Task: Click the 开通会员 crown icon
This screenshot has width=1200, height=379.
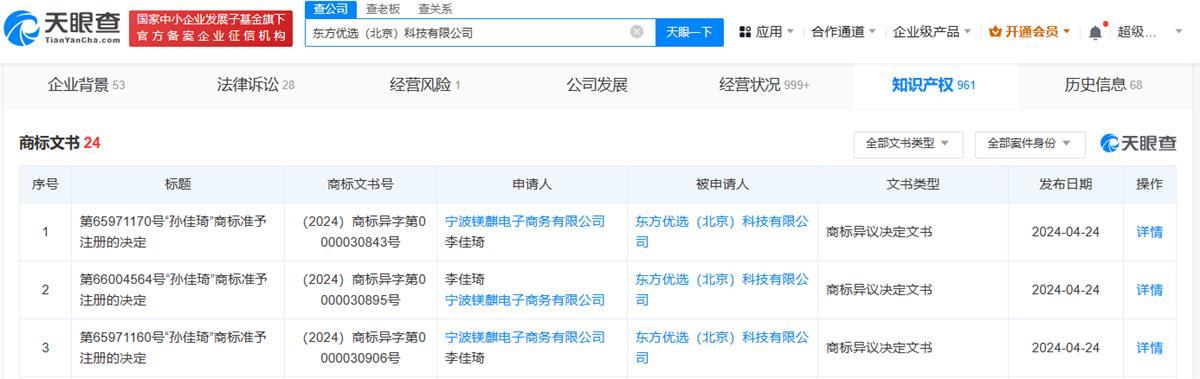Action: (x=995, y=32)
